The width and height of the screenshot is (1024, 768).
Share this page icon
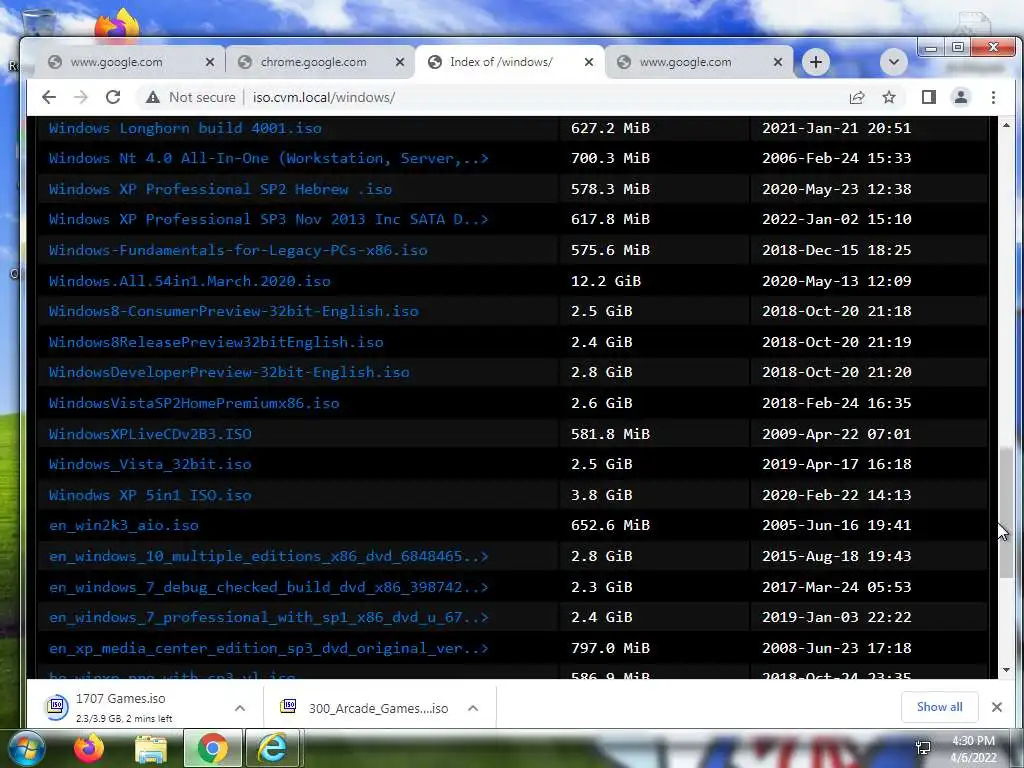pyautogui.click(x=857, y=97)
